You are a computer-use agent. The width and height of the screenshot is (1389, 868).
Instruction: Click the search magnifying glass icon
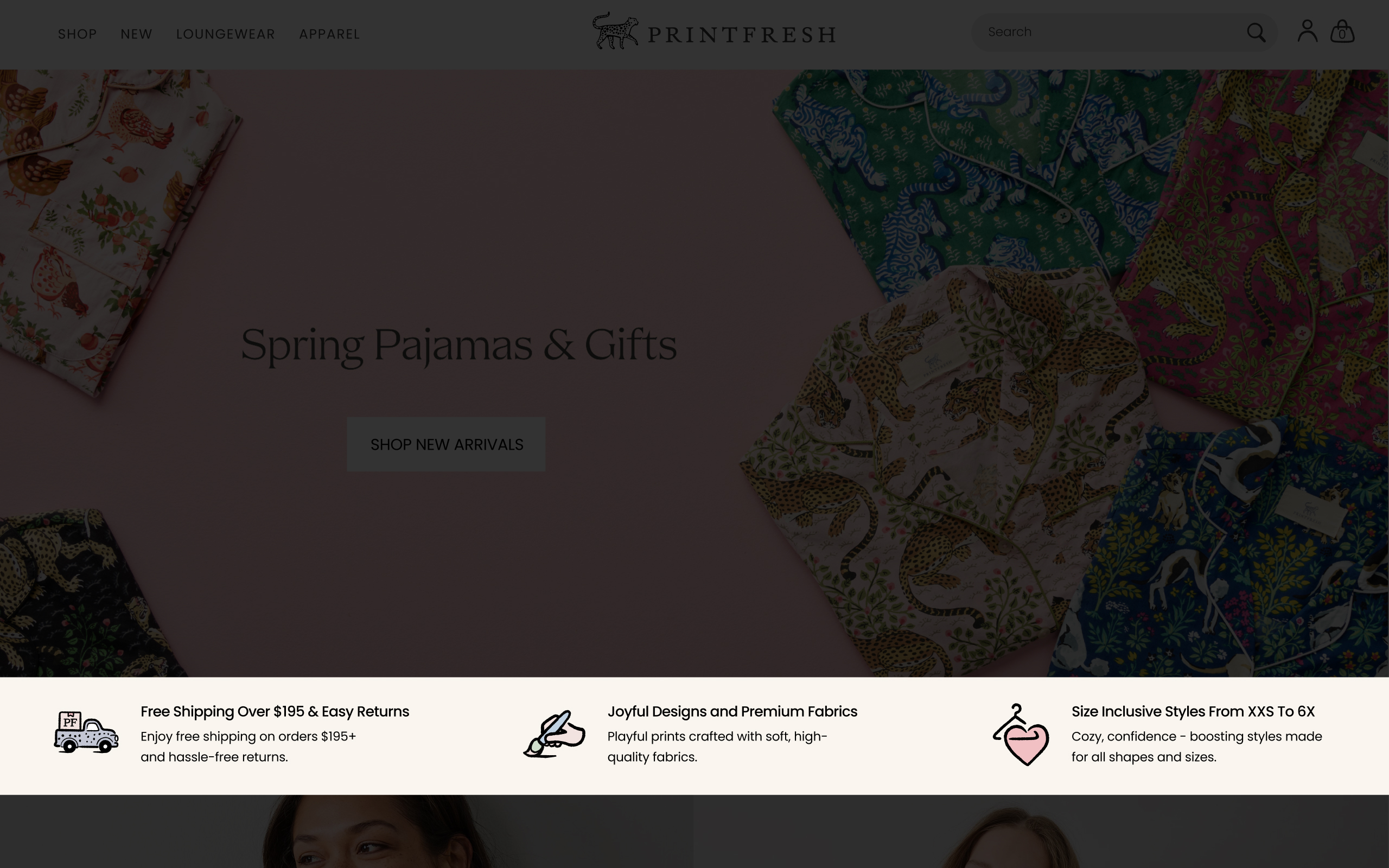pyautogui.click(x=1256, y=33)
